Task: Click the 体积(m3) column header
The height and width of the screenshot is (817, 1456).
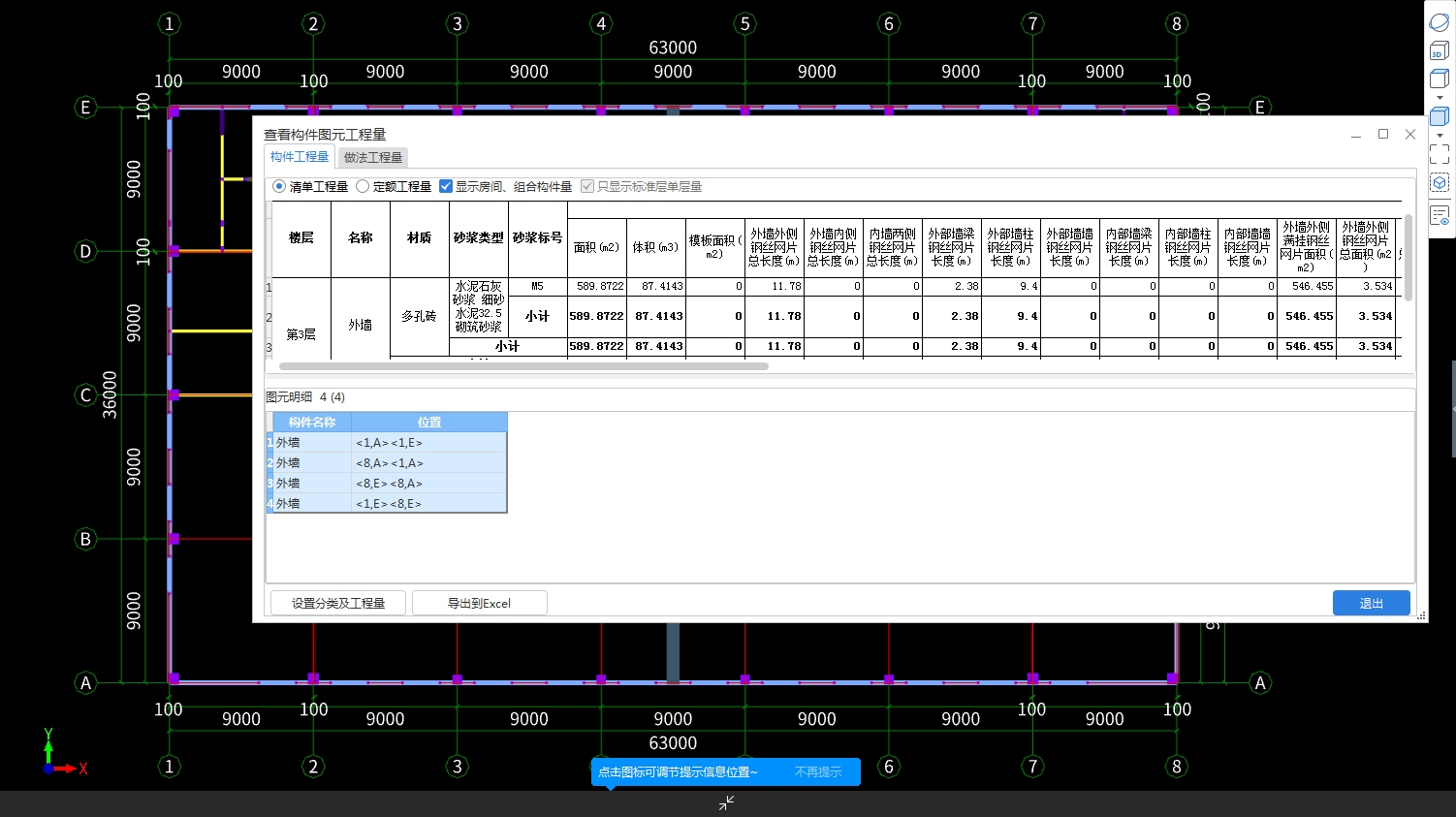Action: (656, 247)
